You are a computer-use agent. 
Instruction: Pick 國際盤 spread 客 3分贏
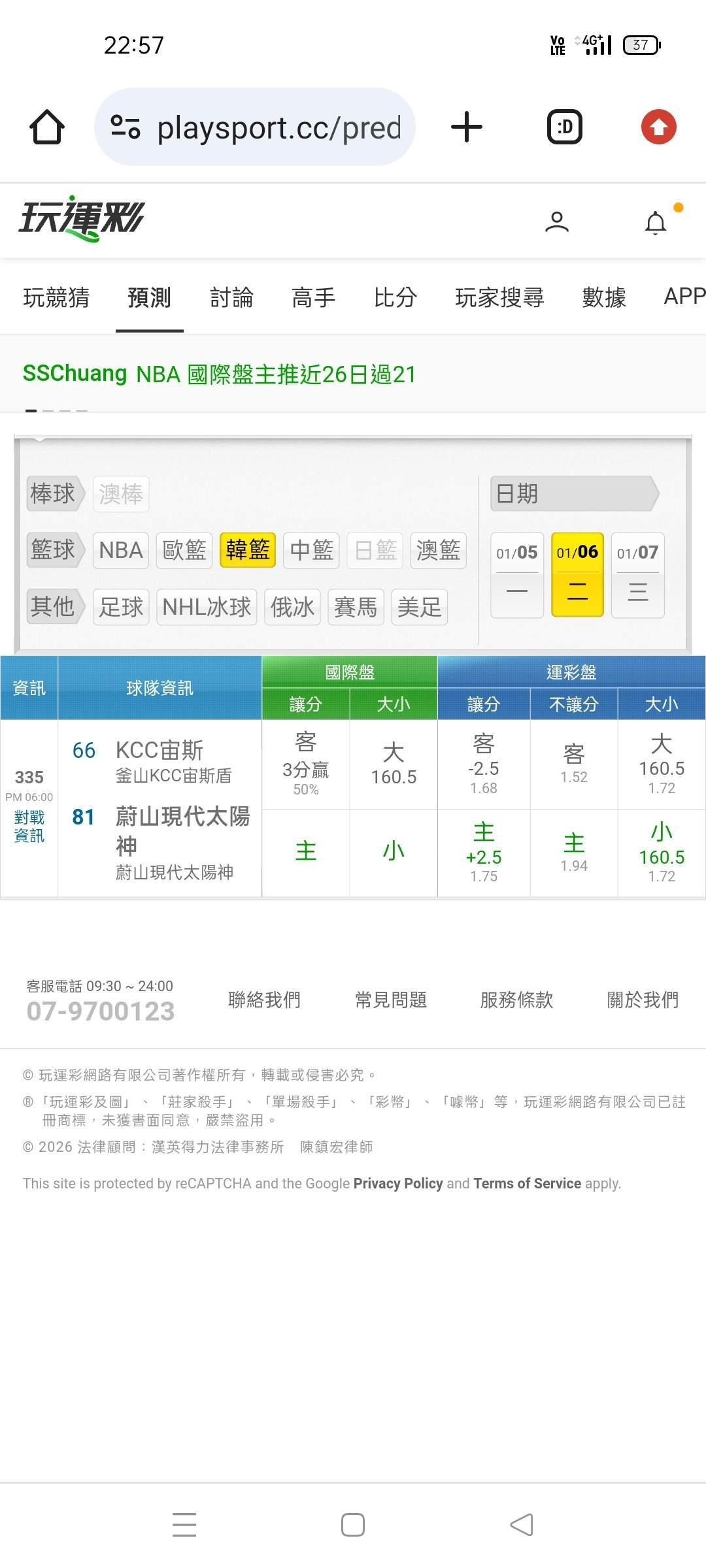[x=306, y=764]
